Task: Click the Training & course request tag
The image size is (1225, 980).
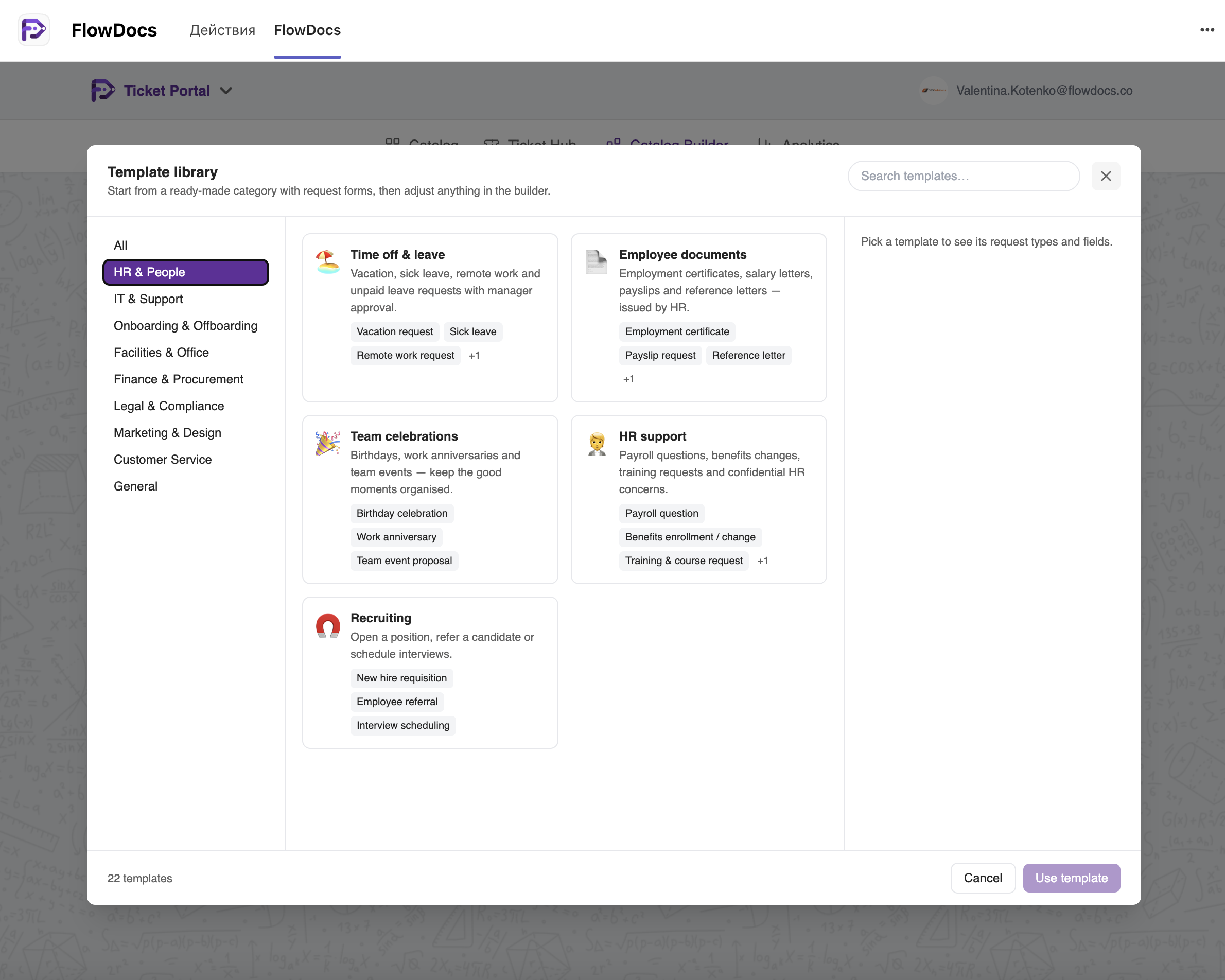Action: click(684, 562)
